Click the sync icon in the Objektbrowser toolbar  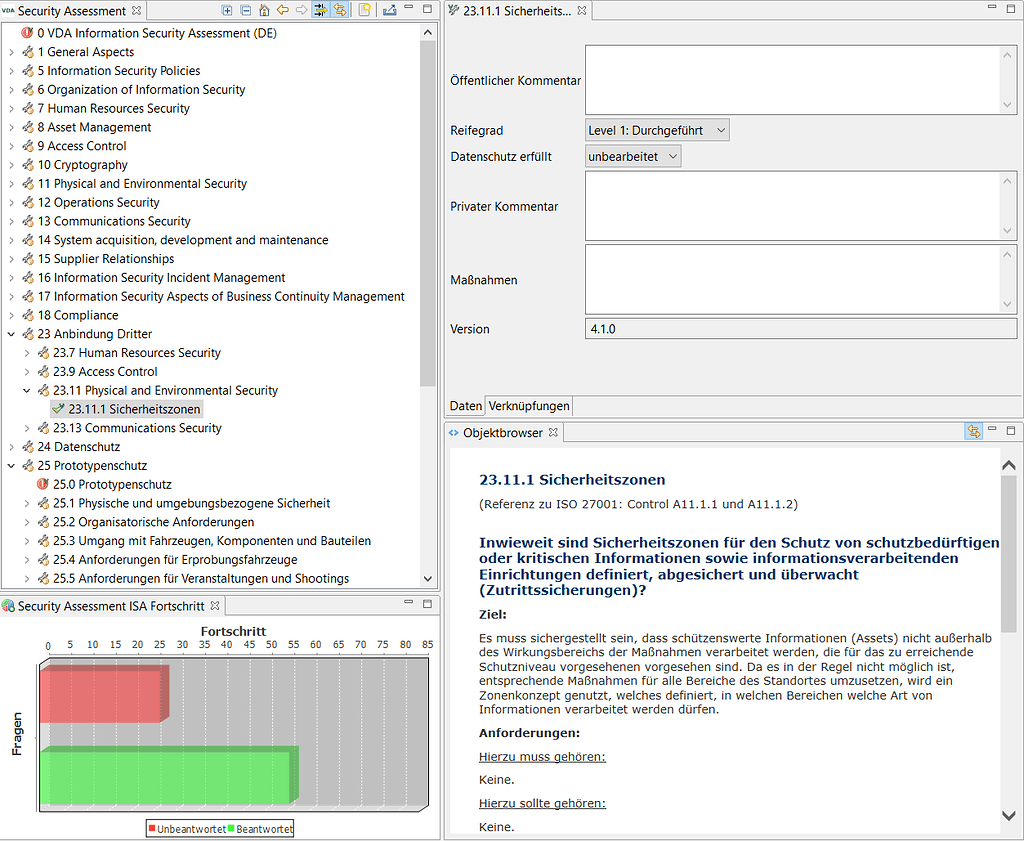(x=975, y=430)
